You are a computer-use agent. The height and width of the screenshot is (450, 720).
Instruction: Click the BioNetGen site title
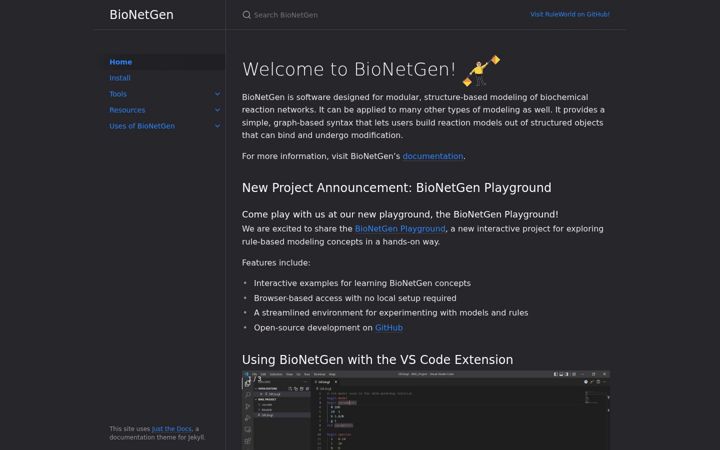(141, 15)
